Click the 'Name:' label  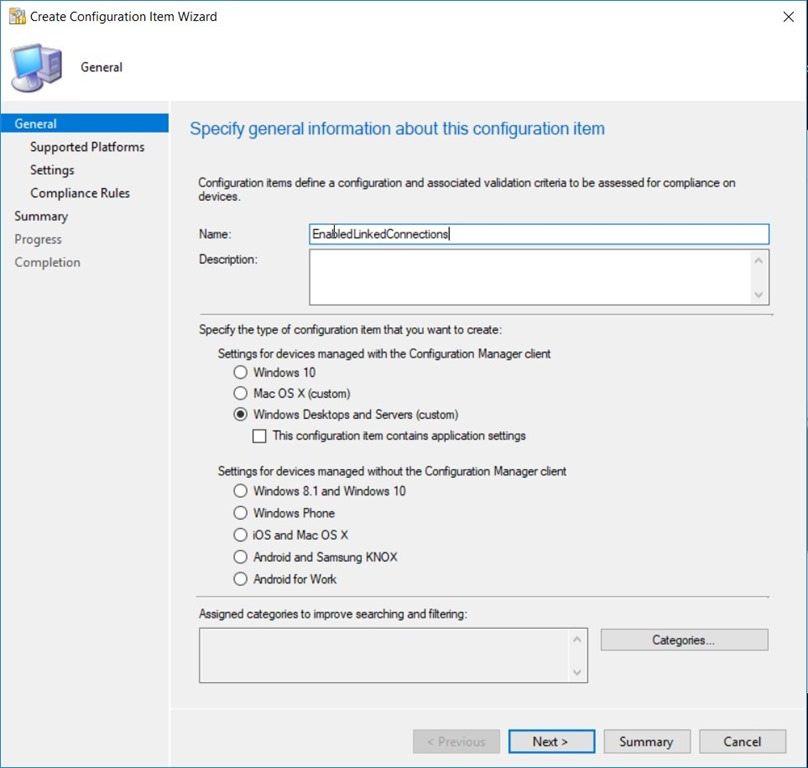coord(215,234)
